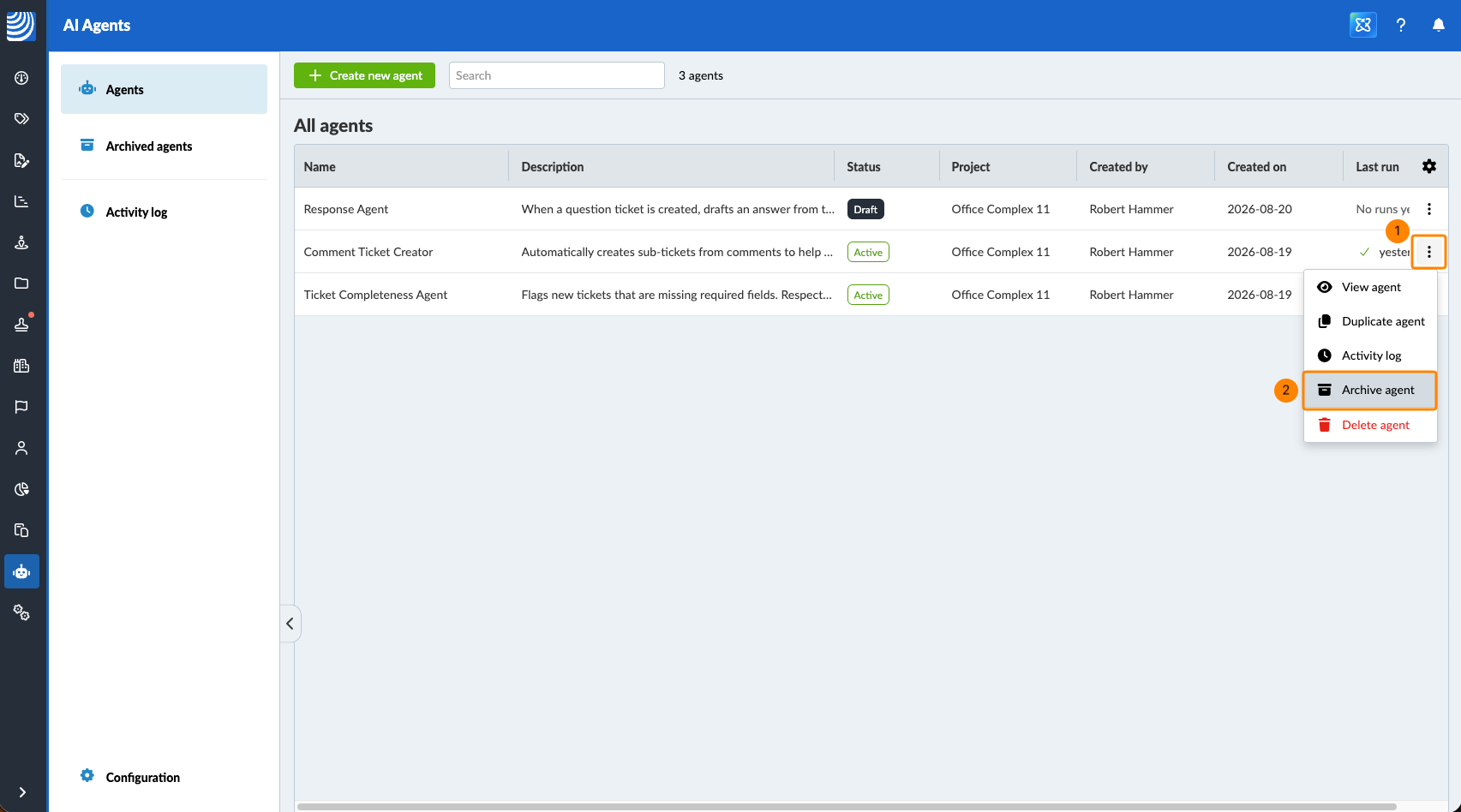The width and height of the screenshot is (1461, 812).
Task: Sort by Status column header
Action: 864,167
